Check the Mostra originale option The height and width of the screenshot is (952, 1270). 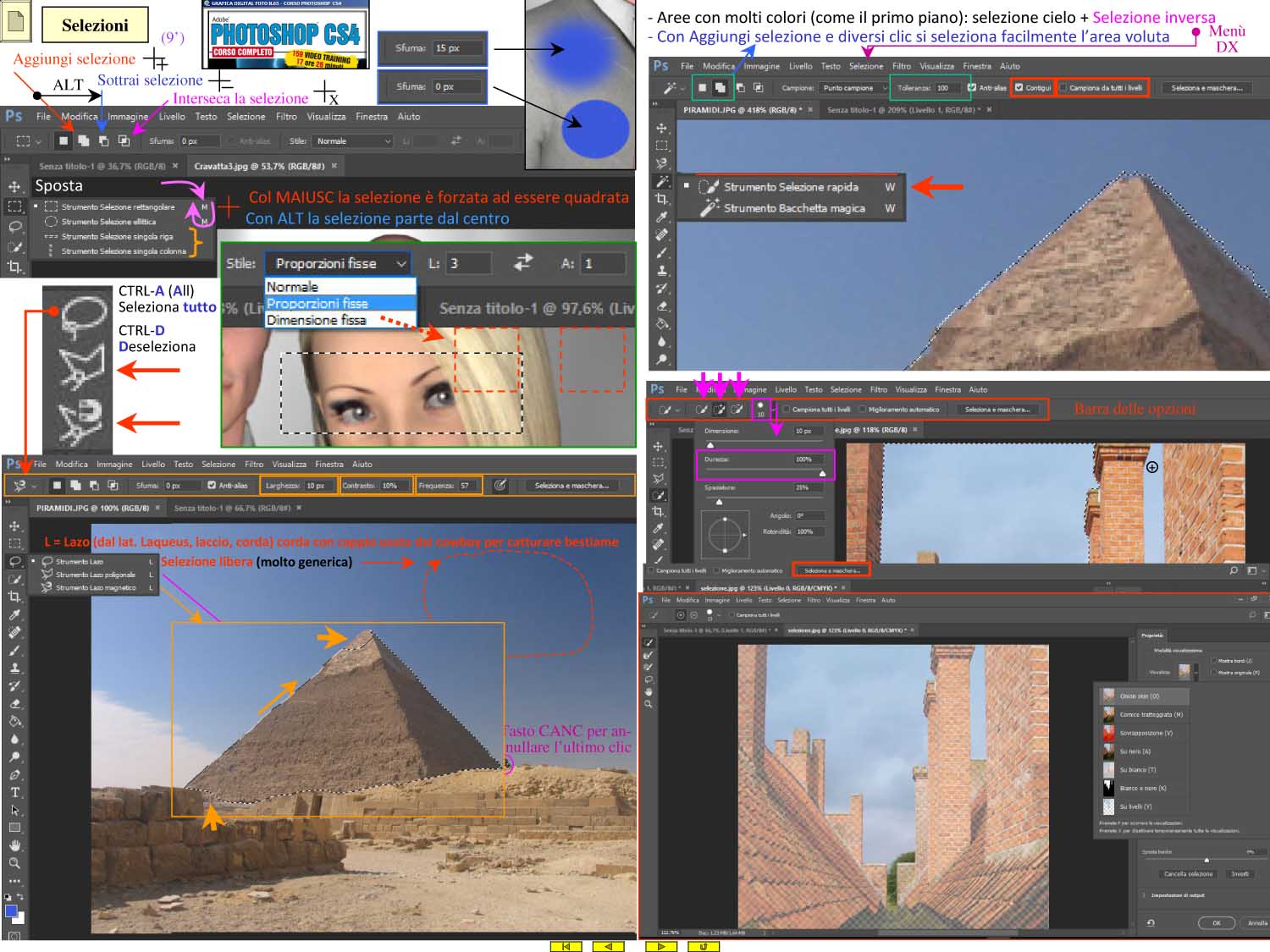[1213, 673]
